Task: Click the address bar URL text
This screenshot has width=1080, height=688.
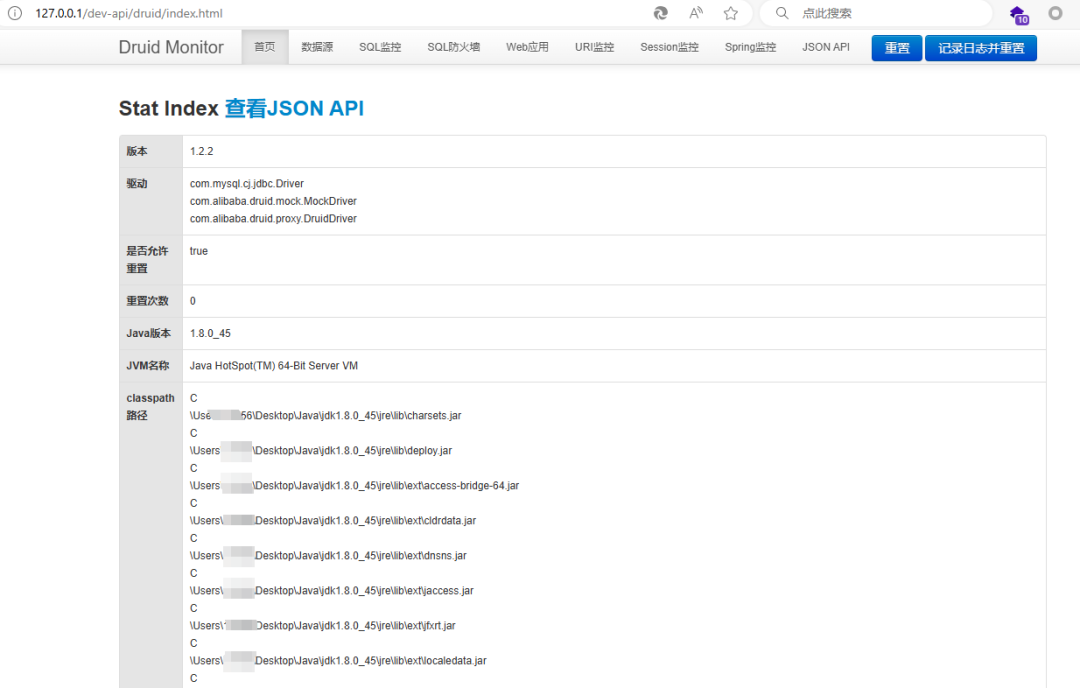Action: 129,13
